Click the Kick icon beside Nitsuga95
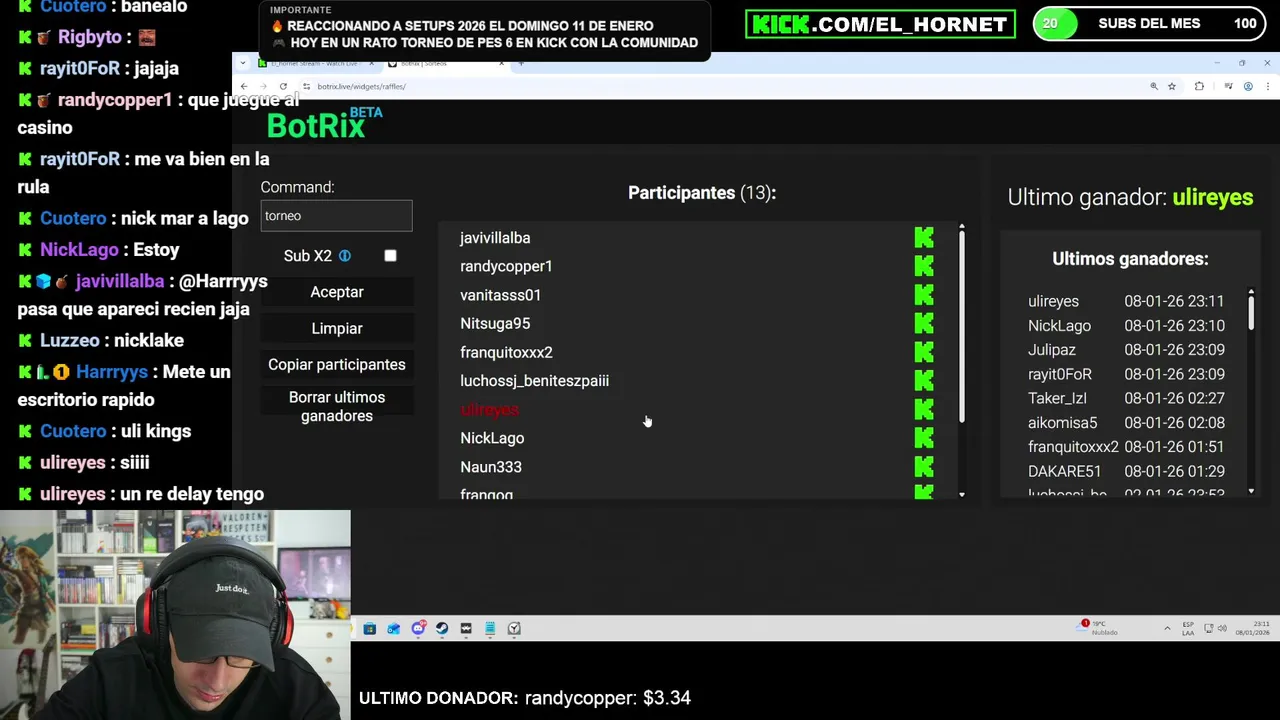The image size is (1280, 720). click(x=924, y=323)
